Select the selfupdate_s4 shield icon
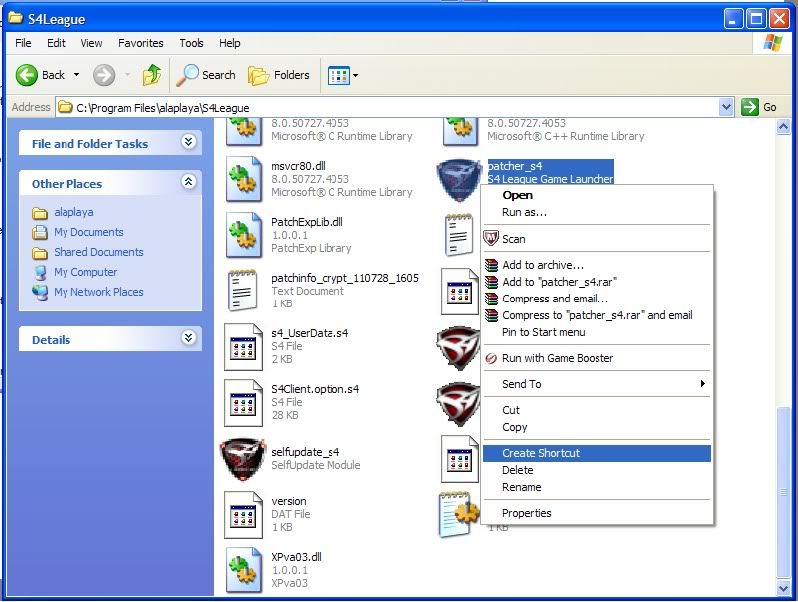Screen dimensions: 798x602 click(243, 459)
